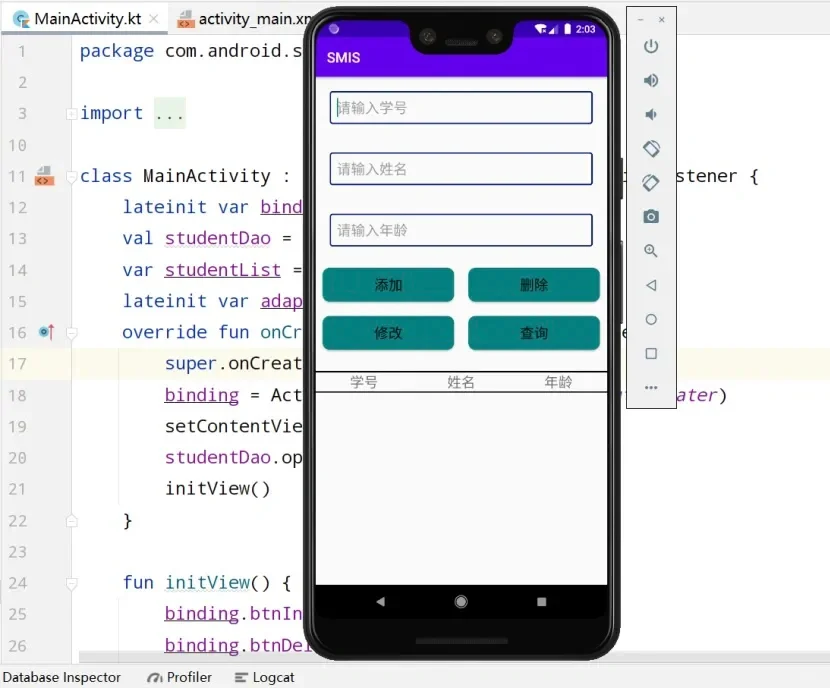Turn up volume via emulator volume-up icon

click(x=650, y=80)
